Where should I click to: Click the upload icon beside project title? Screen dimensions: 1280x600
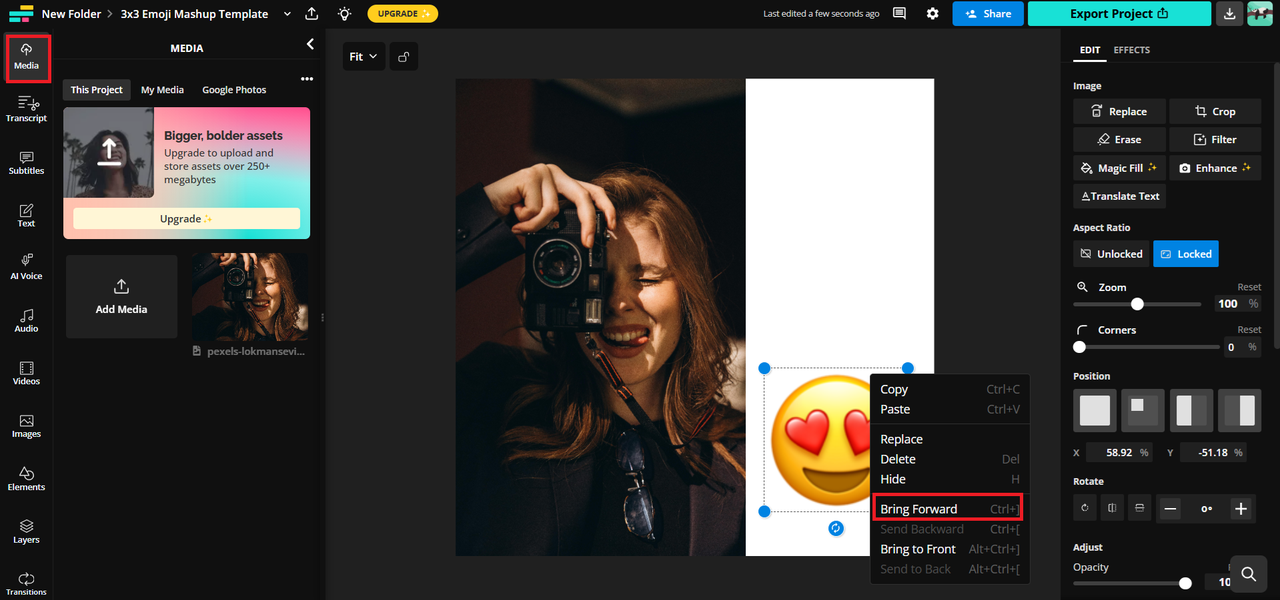312,14
